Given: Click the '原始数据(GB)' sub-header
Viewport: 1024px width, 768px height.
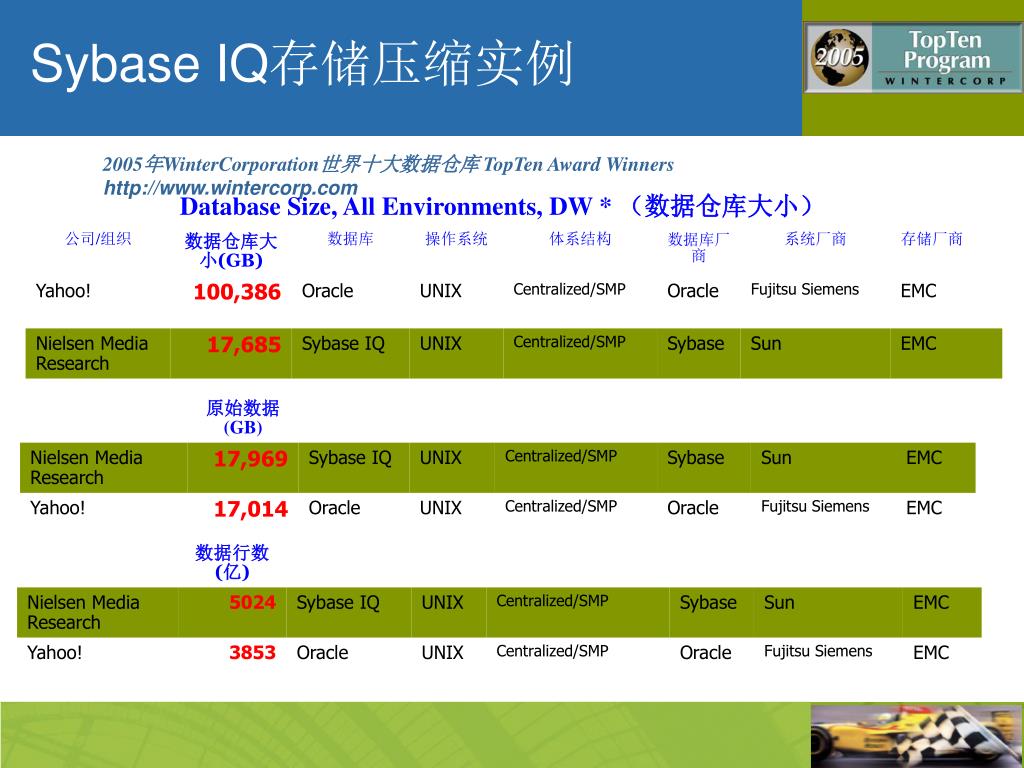Looking at the screenshot, I should click(242, 417).
